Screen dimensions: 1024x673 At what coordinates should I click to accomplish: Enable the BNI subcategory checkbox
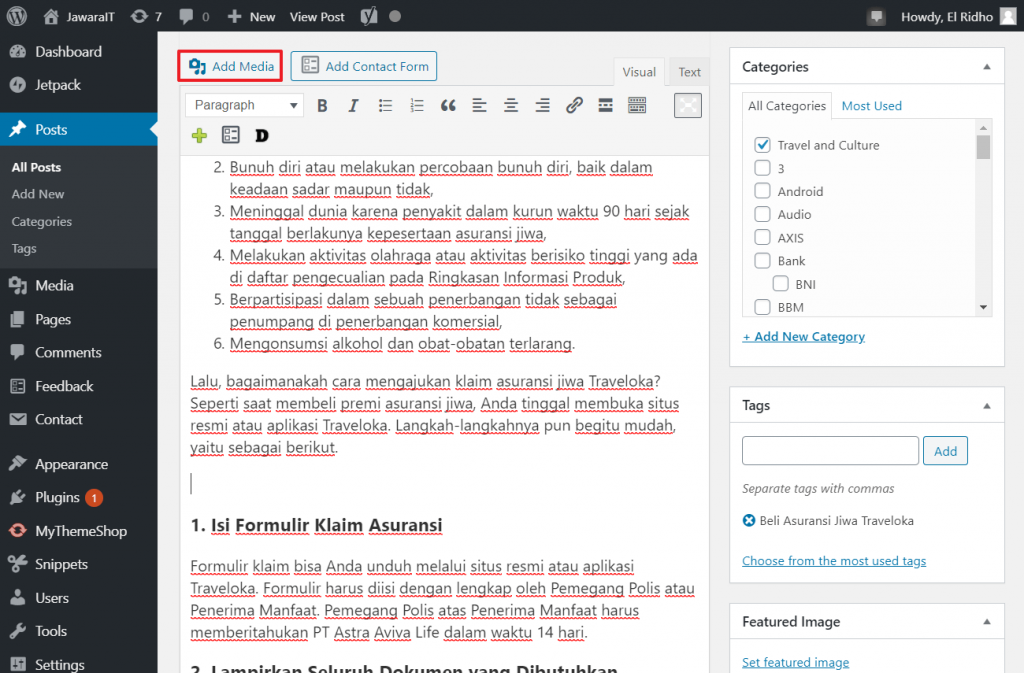pos(780,284)
